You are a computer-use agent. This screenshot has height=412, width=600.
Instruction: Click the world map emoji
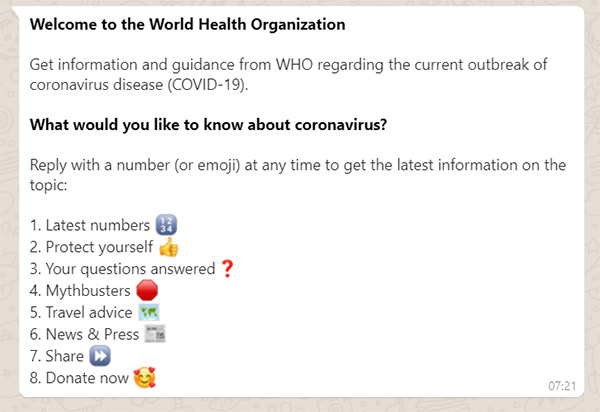tap(149, 313)
